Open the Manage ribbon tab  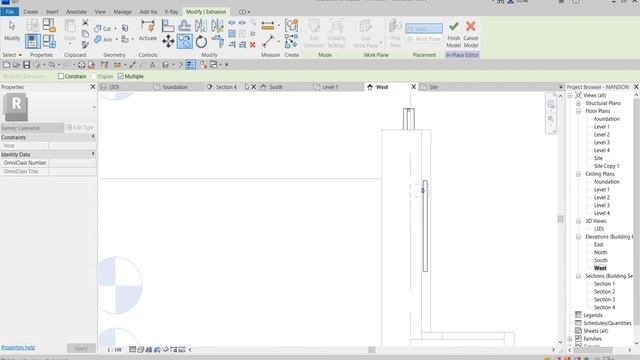coord(122,12)
